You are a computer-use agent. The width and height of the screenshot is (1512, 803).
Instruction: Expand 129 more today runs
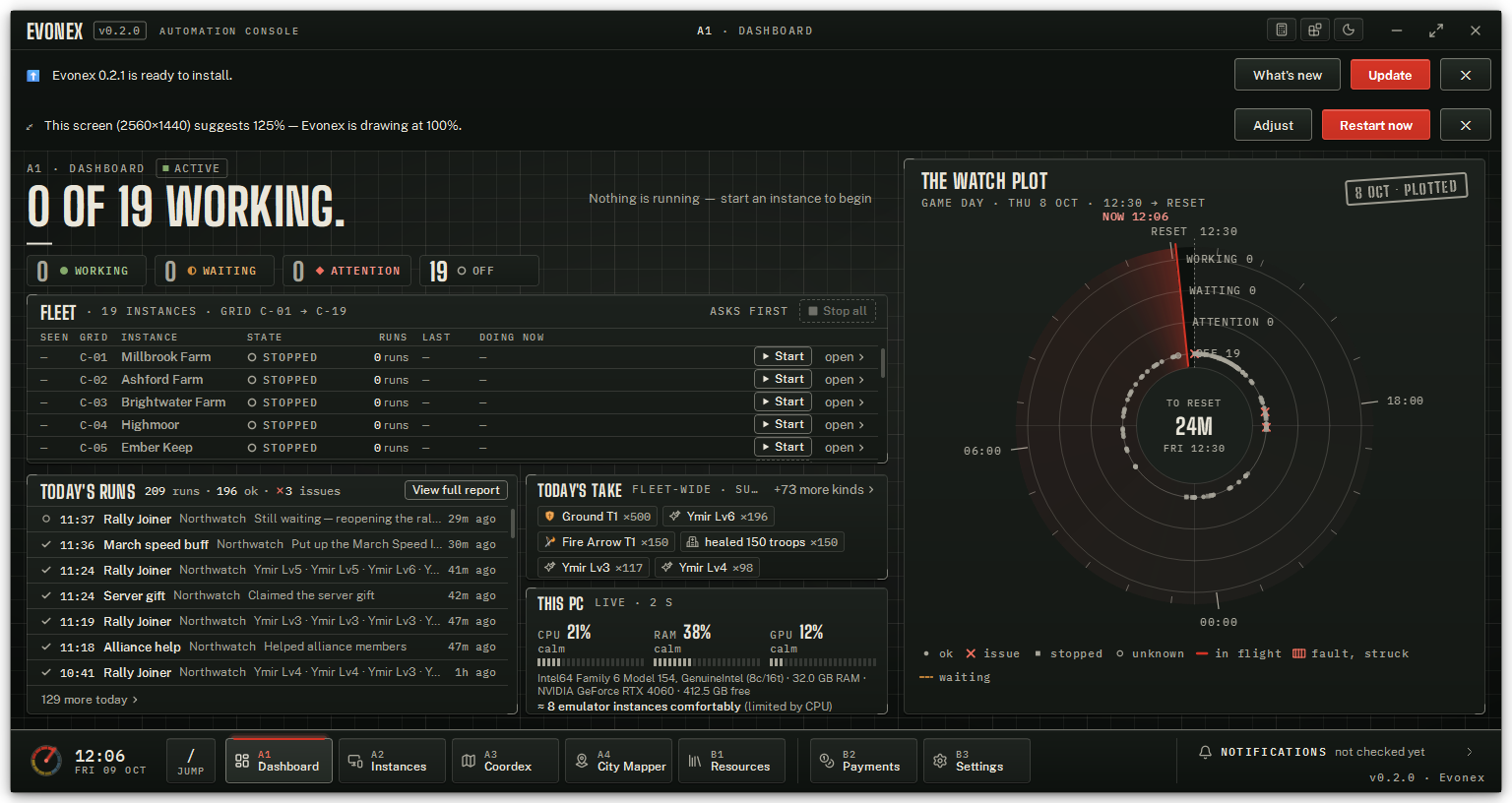90,700
